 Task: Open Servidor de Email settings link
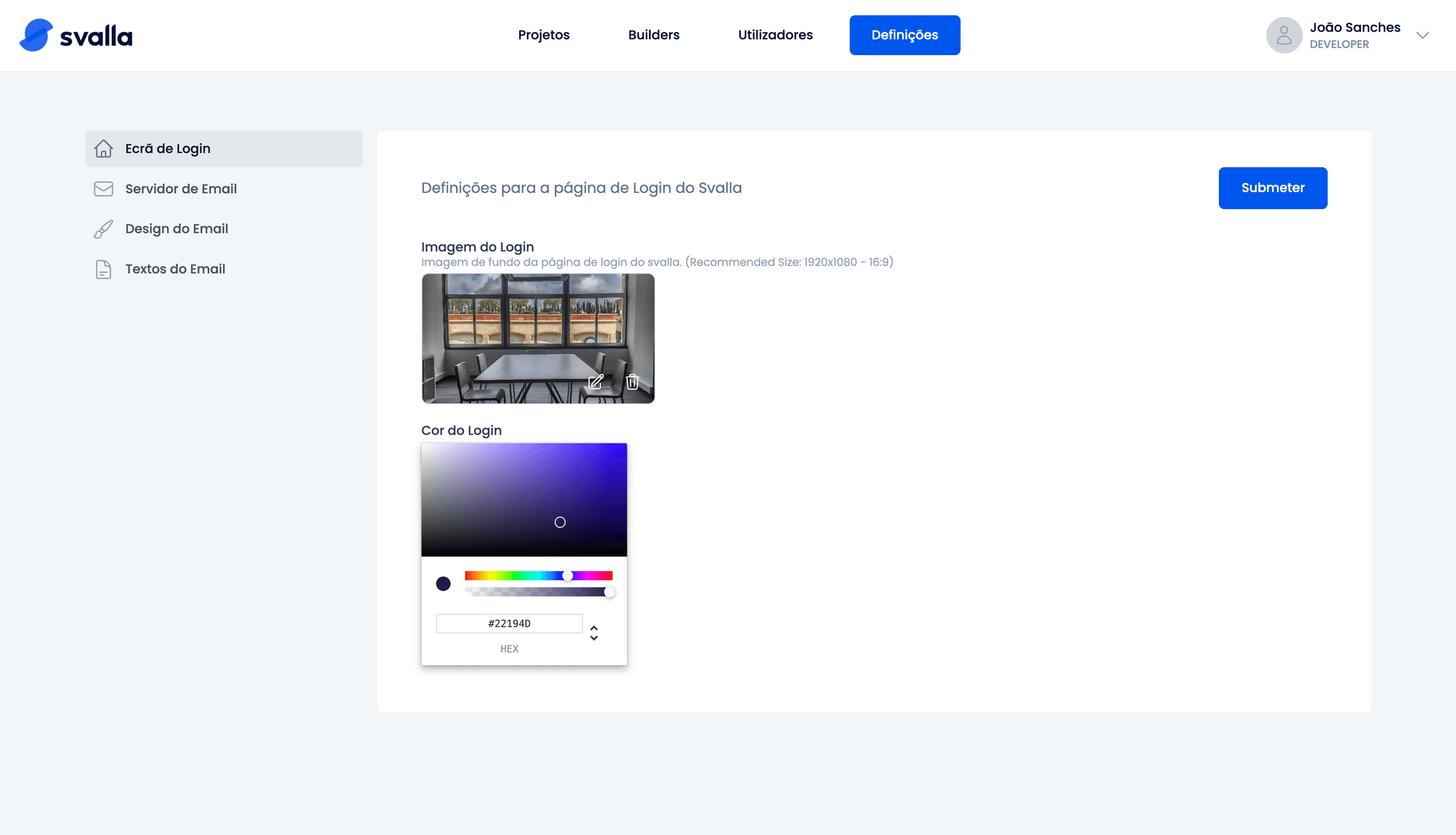tap(181, 189)
